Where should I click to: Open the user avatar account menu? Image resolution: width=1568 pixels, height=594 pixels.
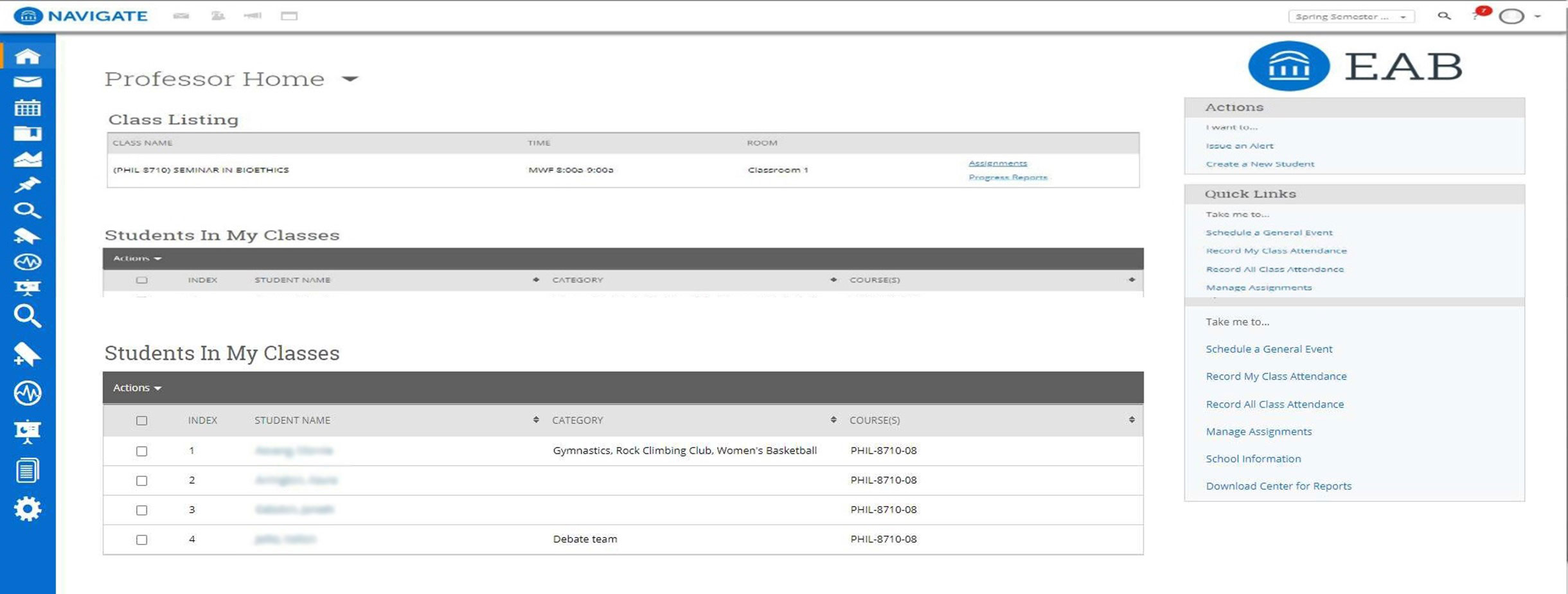tap(1511, 17)
